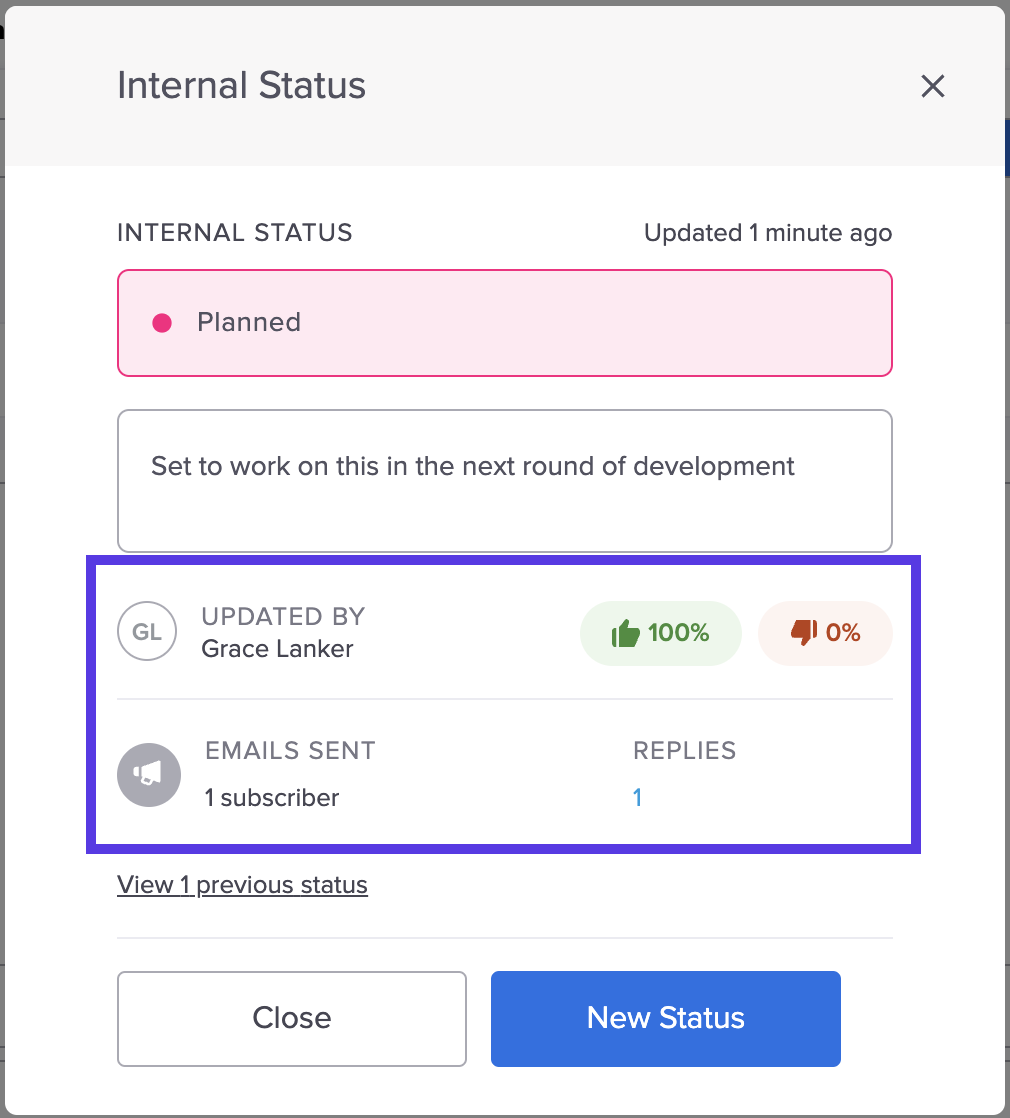Open the replies count link 1
The image size is (1010, 1118).
pos(637,797)
